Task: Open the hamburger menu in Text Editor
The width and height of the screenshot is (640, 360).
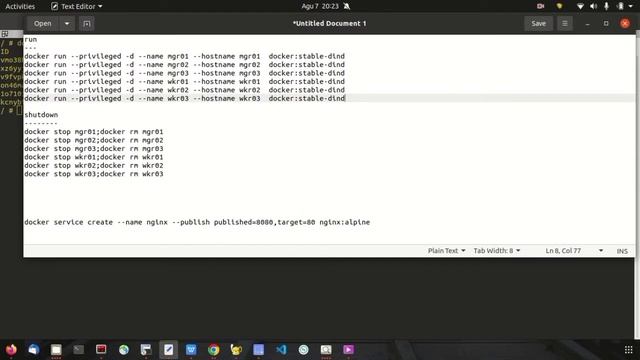Action: 565,24
